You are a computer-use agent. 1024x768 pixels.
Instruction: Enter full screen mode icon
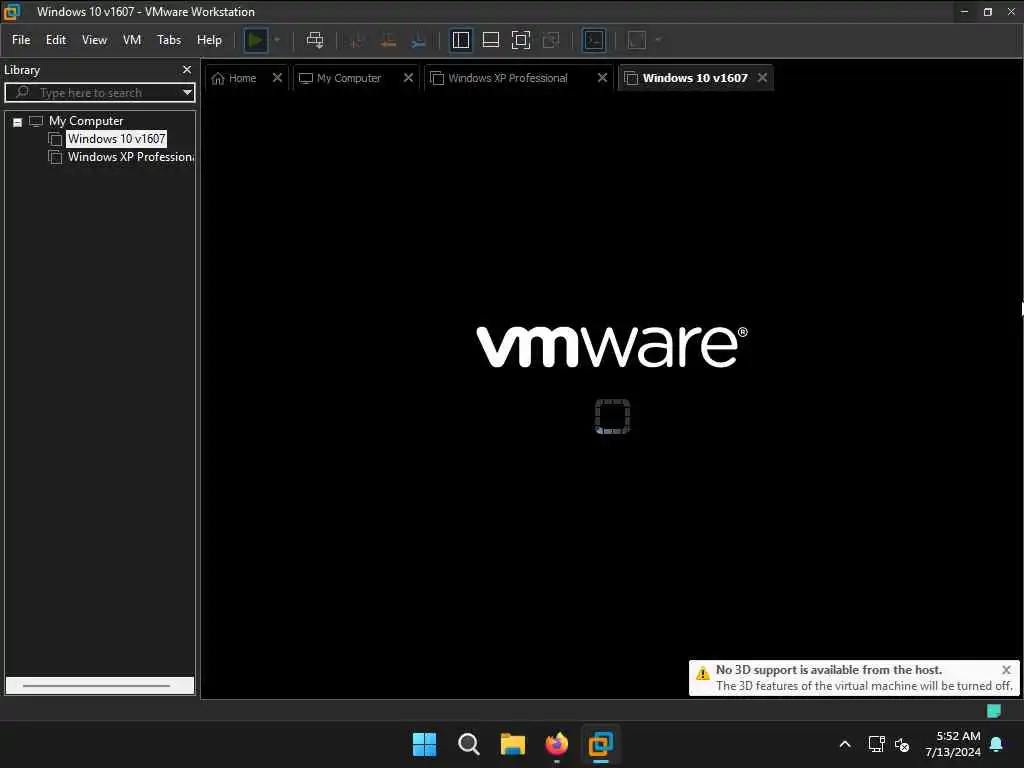point(520,40)
